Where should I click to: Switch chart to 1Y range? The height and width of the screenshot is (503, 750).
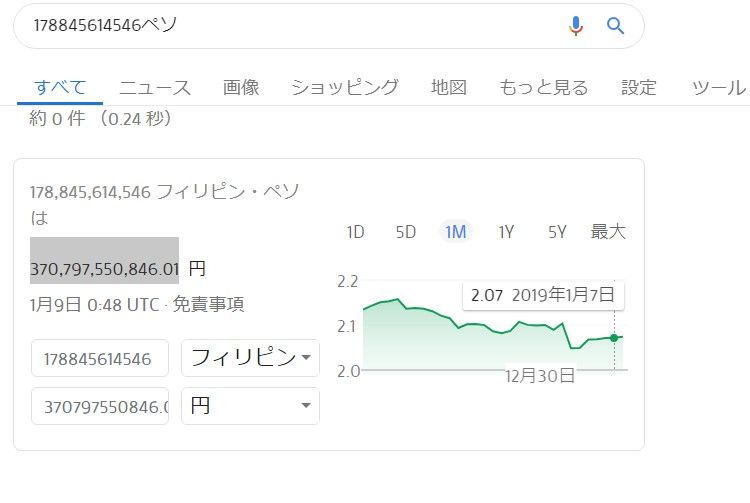506,232
